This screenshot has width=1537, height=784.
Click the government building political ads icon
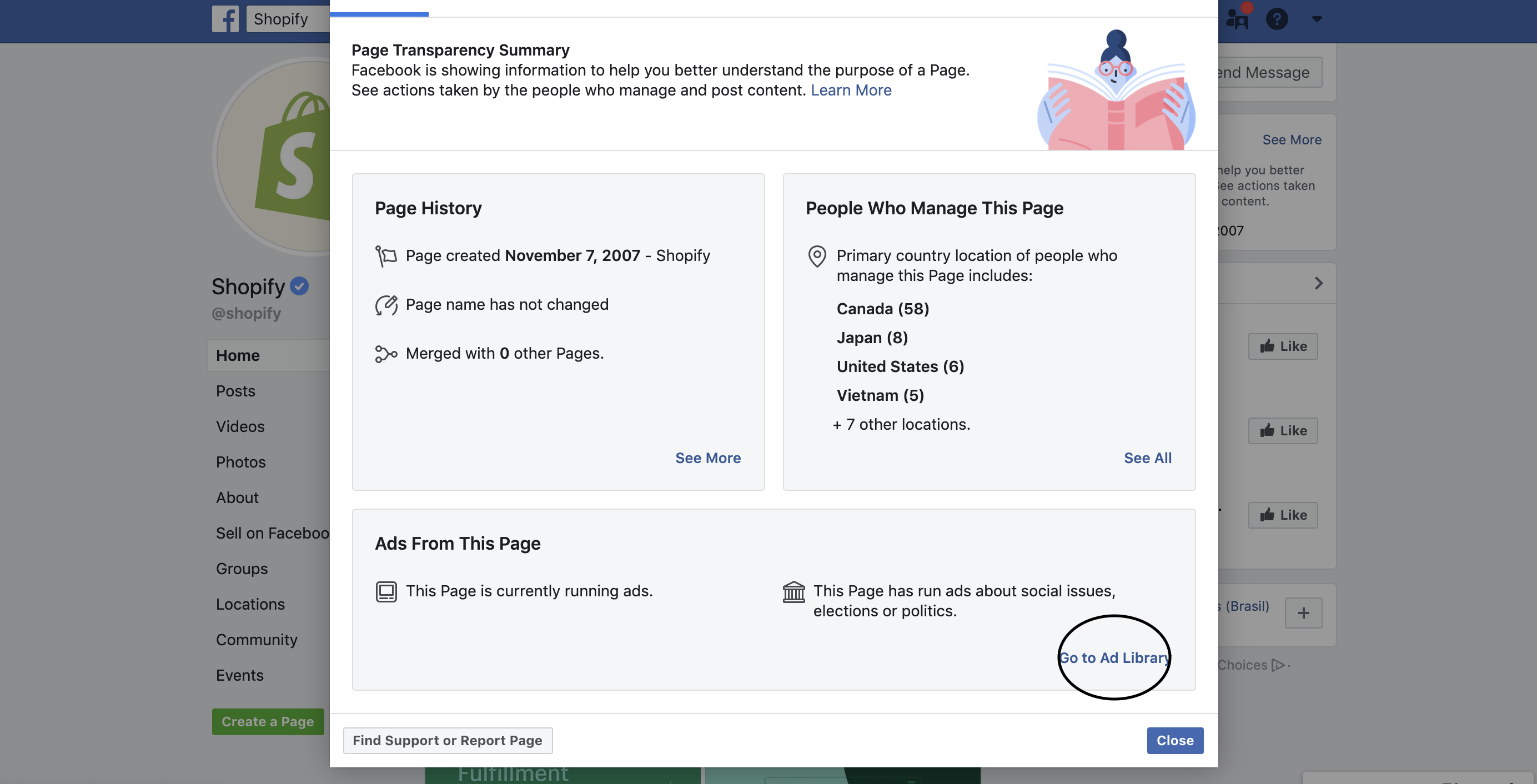tap(793, 592)
